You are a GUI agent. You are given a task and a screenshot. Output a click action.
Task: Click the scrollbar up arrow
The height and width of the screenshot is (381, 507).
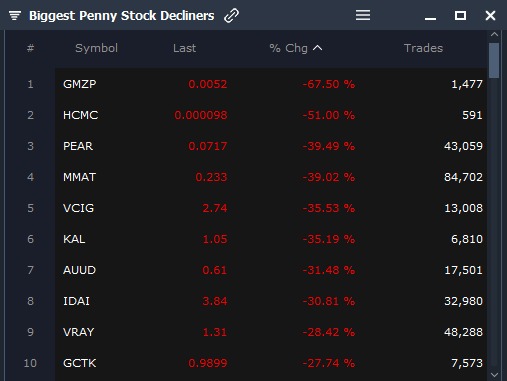pos(494,34)
